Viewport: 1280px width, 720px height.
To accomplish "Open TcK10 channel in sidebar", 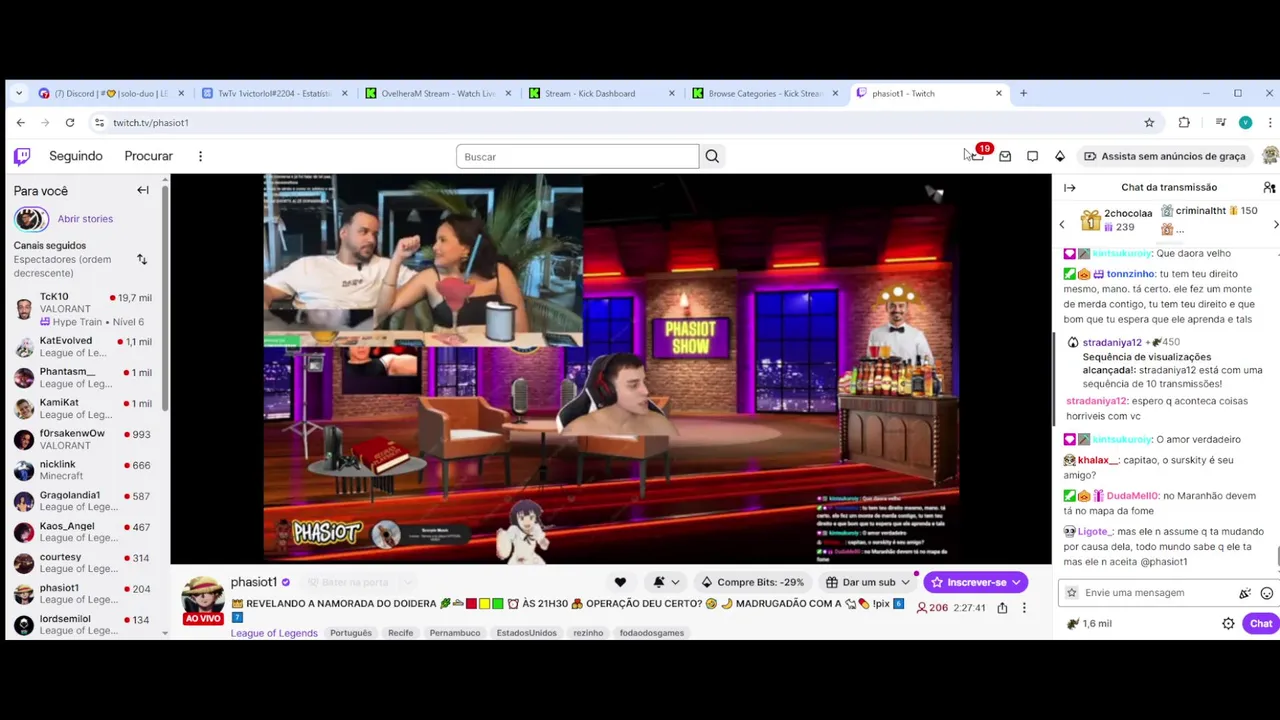I will coord(85,309).
